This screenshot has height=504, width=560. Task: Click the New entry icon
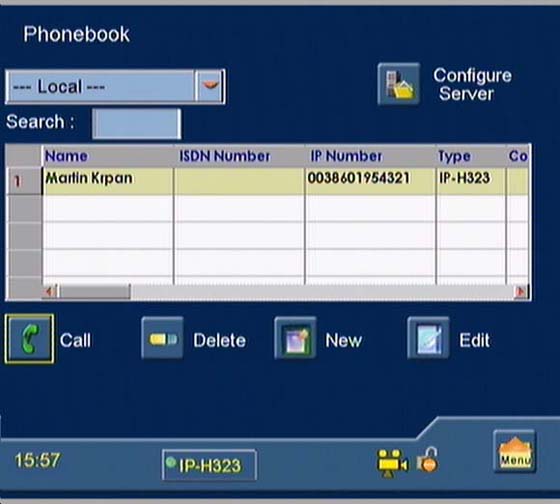click(295, 338)
